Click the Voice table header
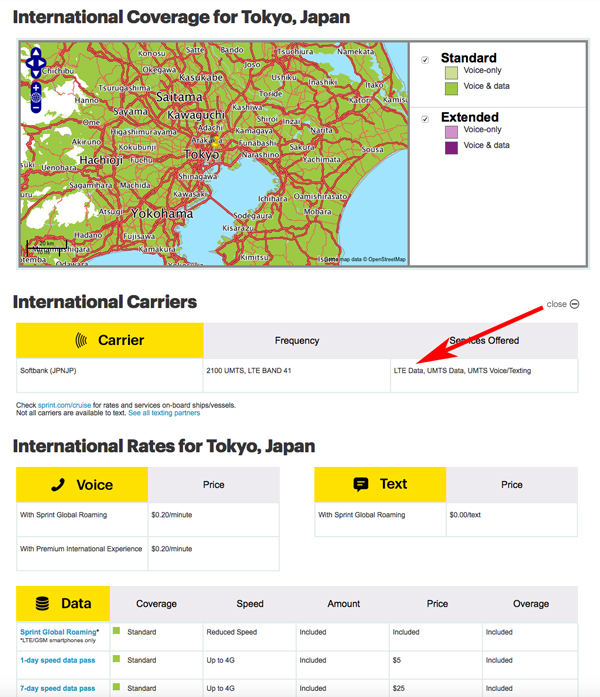600x697 pixels. coord(82,485)
